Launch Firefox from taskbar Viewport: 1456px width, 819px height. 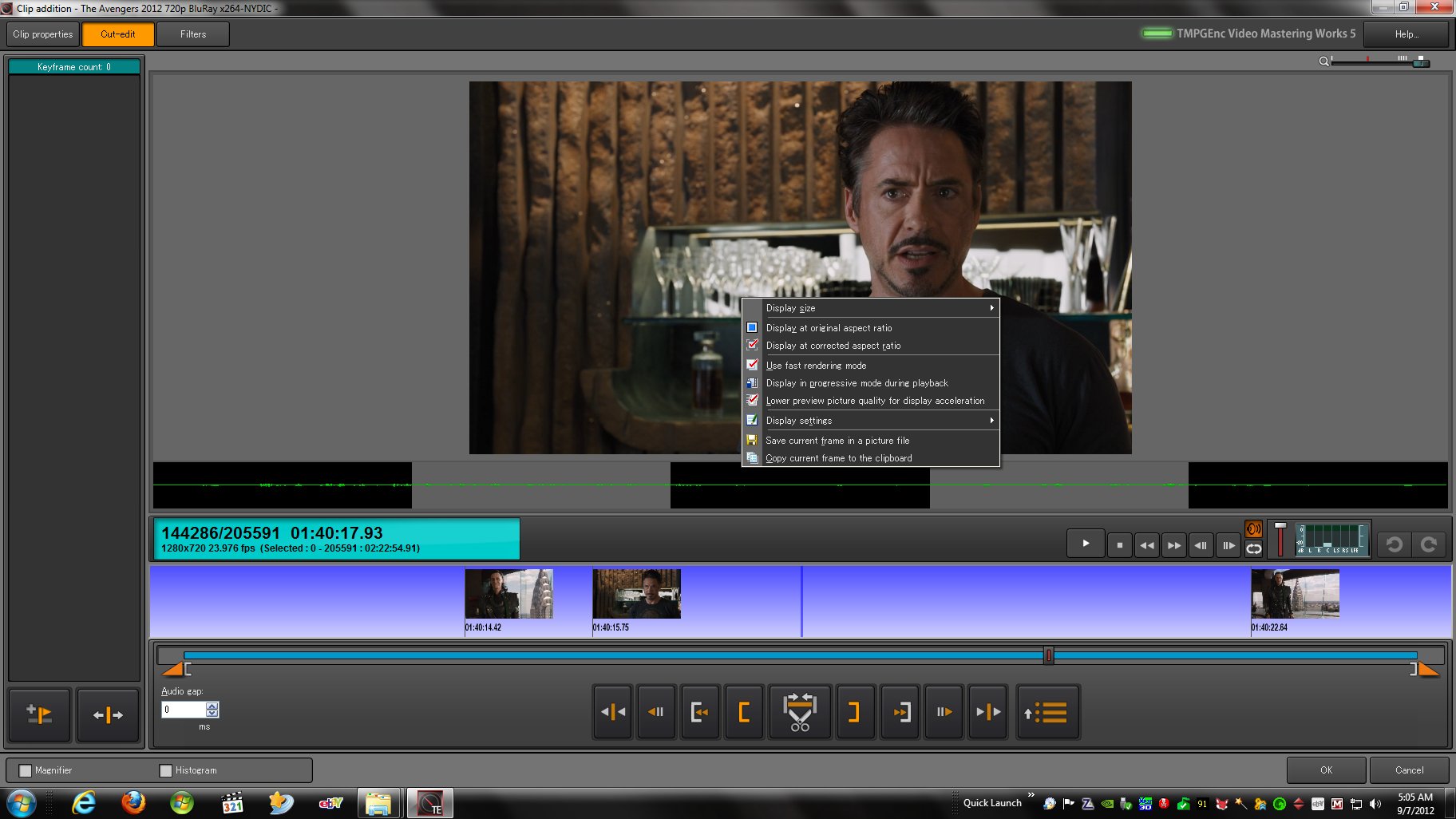pyautogui.click(x=133, y=802)
